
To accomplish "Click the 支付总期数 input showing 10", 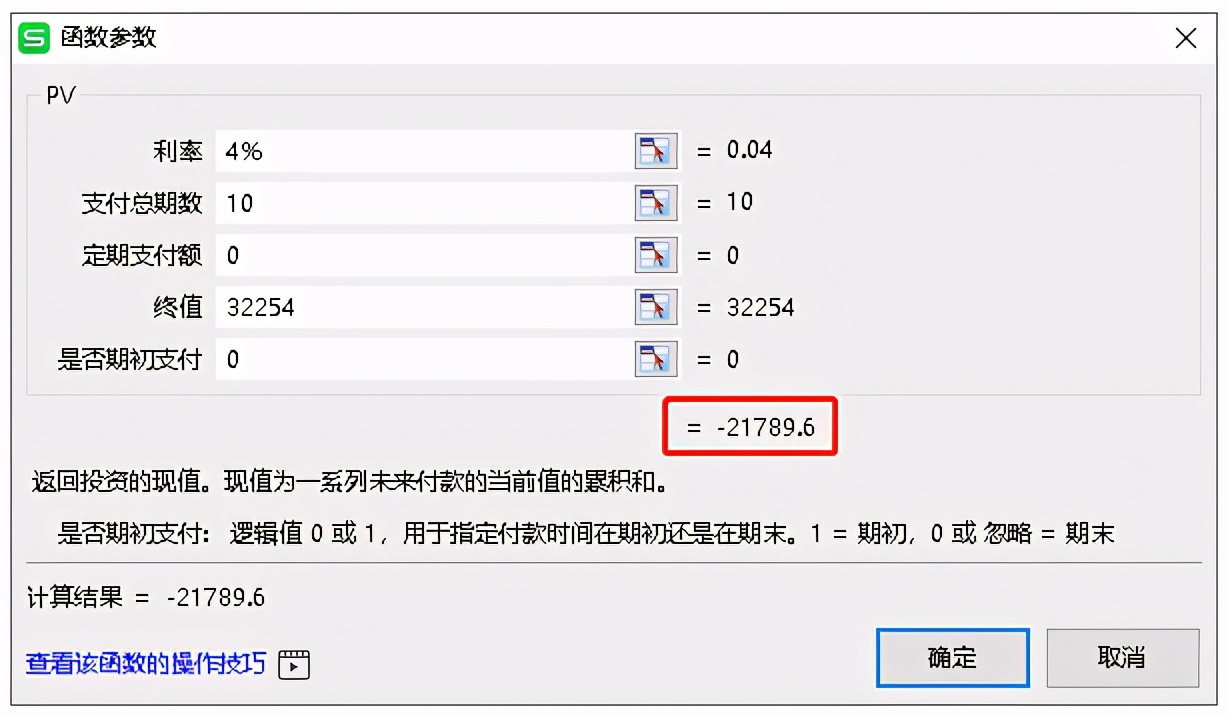I will click(420, 202).
